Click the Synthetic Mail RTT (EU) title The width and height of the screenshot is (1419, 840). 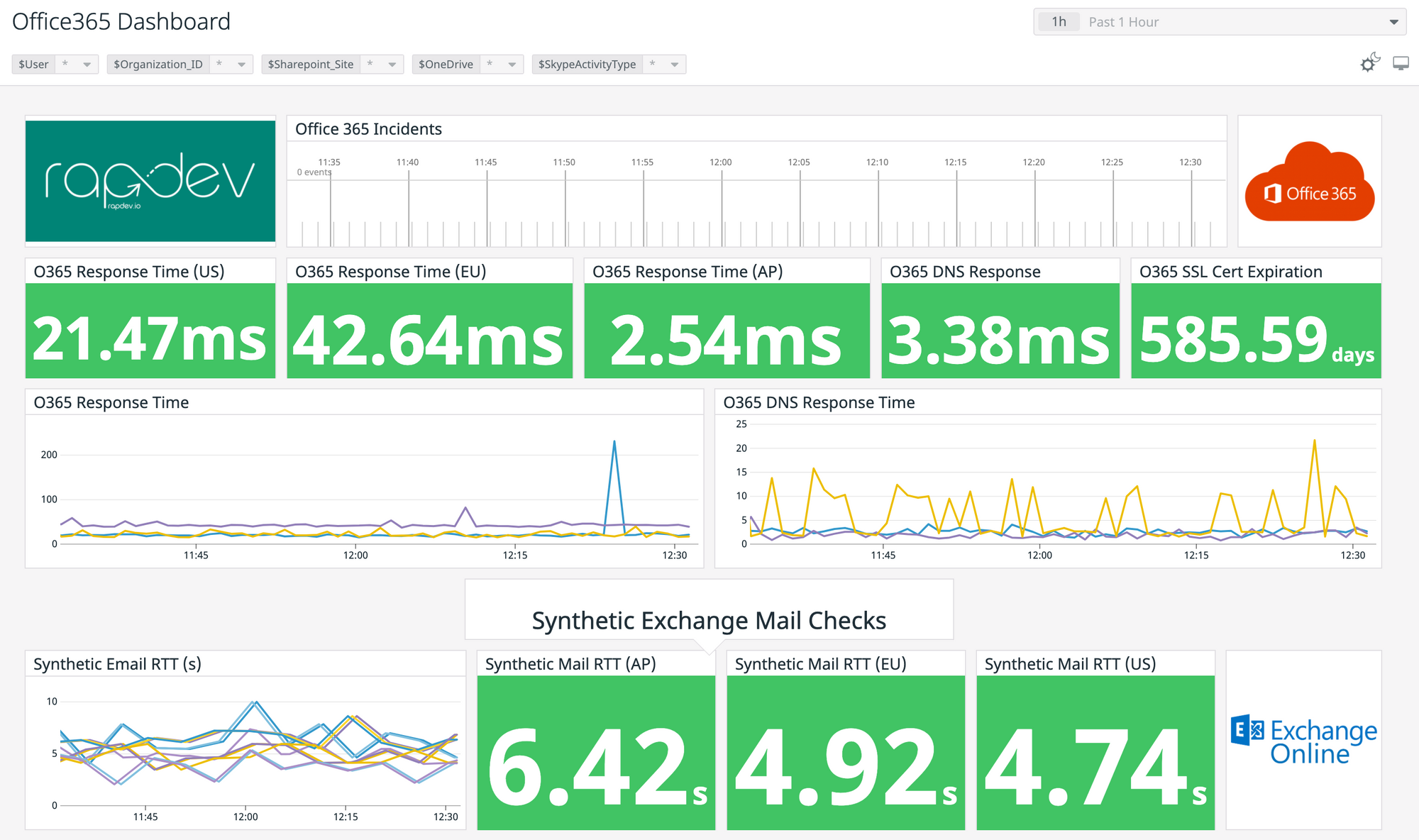821,664
